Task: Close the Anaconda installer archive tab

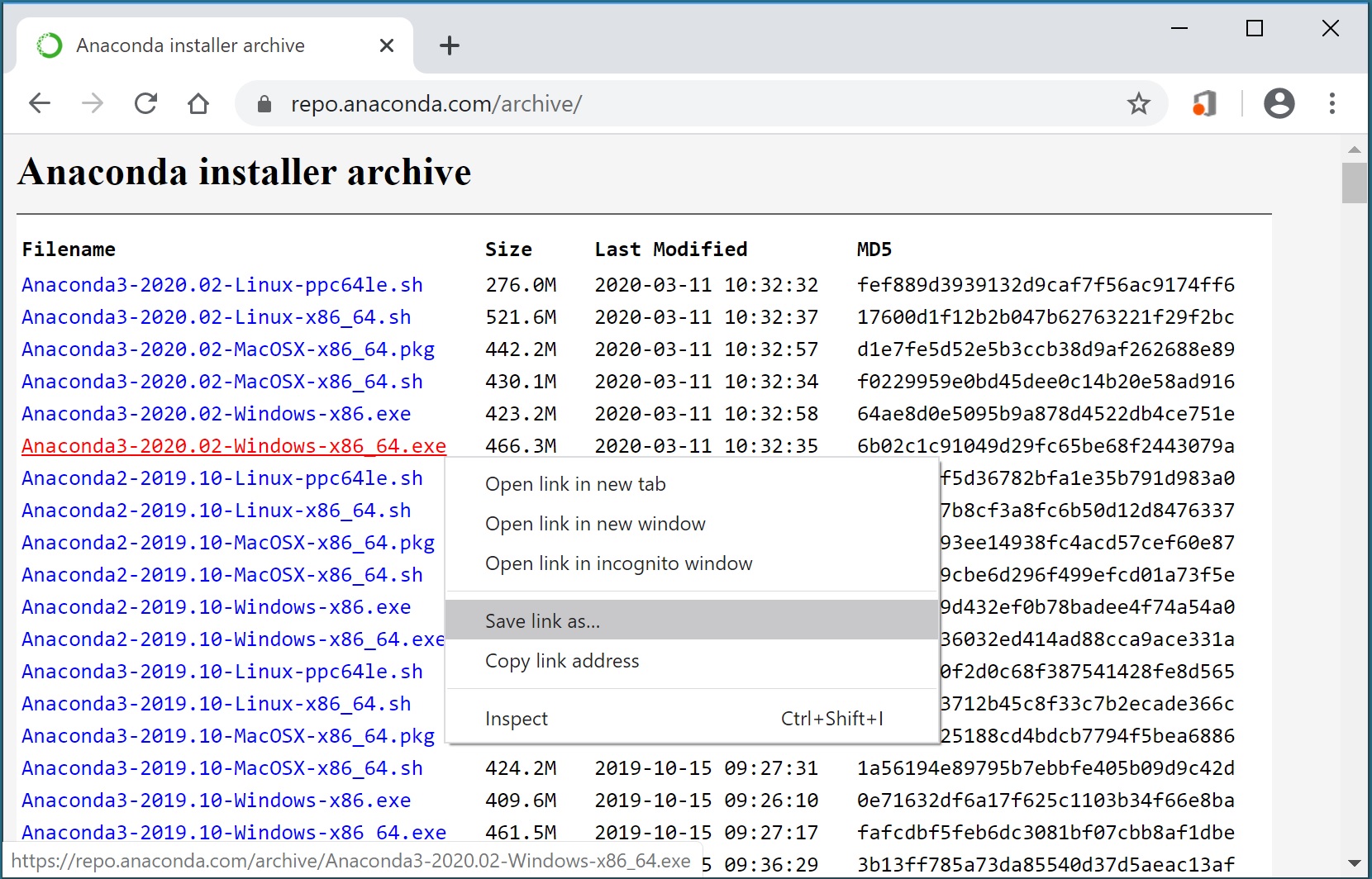Action: (386, 45)
